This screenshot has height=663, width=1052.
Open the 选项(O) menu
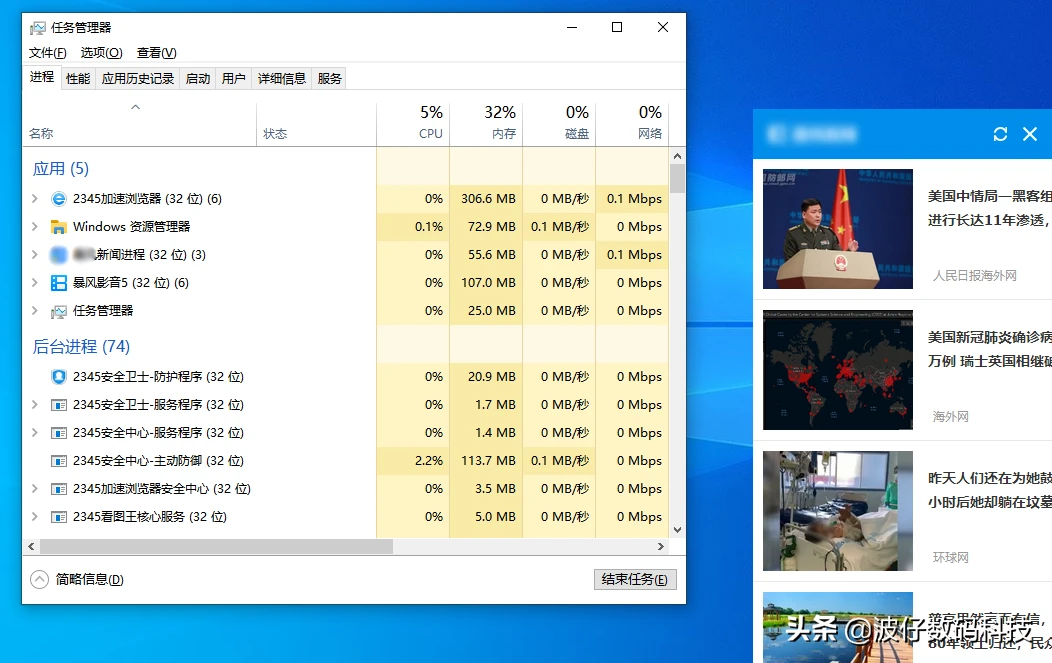[x=101, y=53]
